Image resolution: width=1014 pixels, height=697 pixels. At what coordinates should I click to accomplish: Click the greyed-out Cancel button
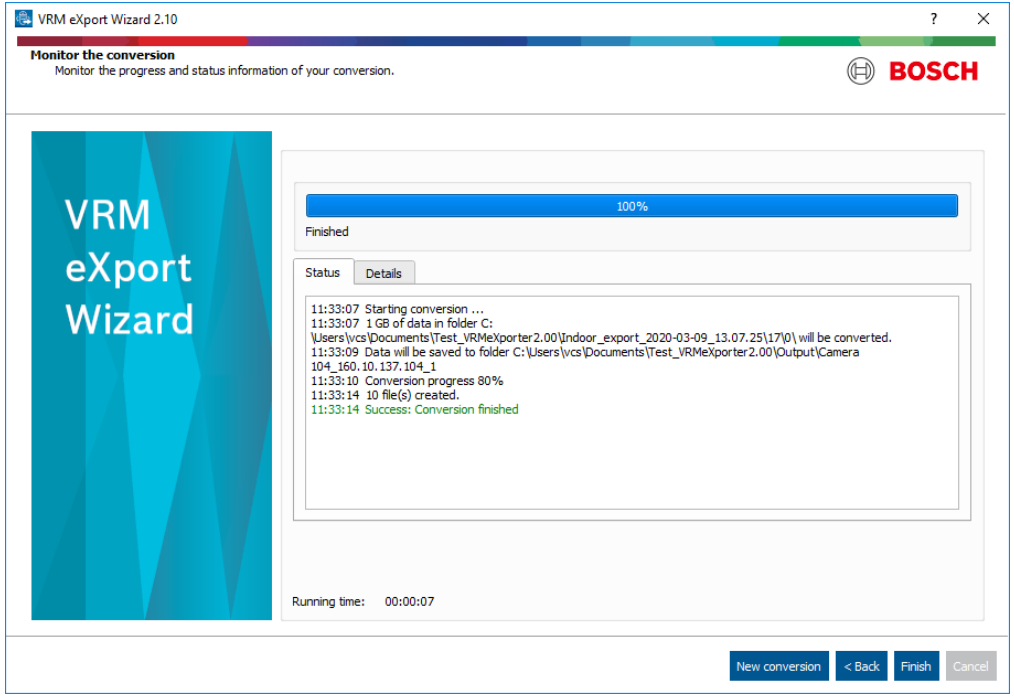click(x=970, y=666)
